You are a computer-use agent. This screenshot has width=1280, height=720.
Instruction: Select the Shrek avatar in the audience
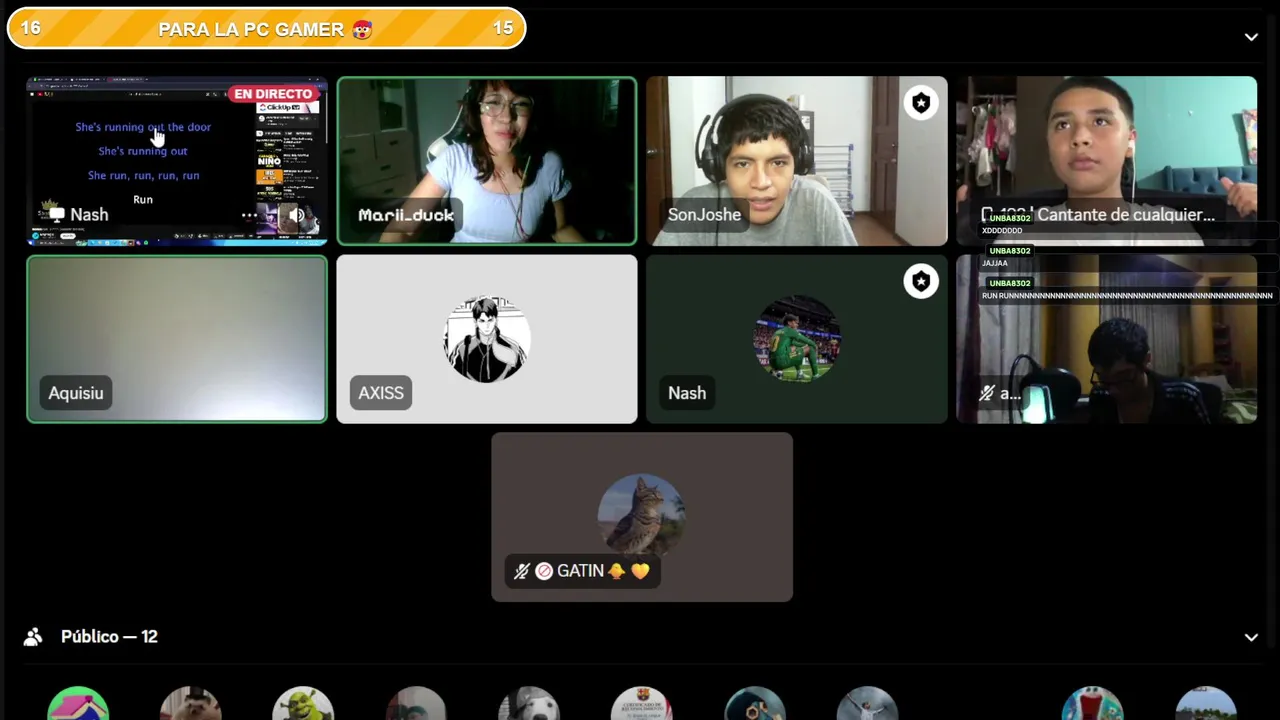click(303, 703)
